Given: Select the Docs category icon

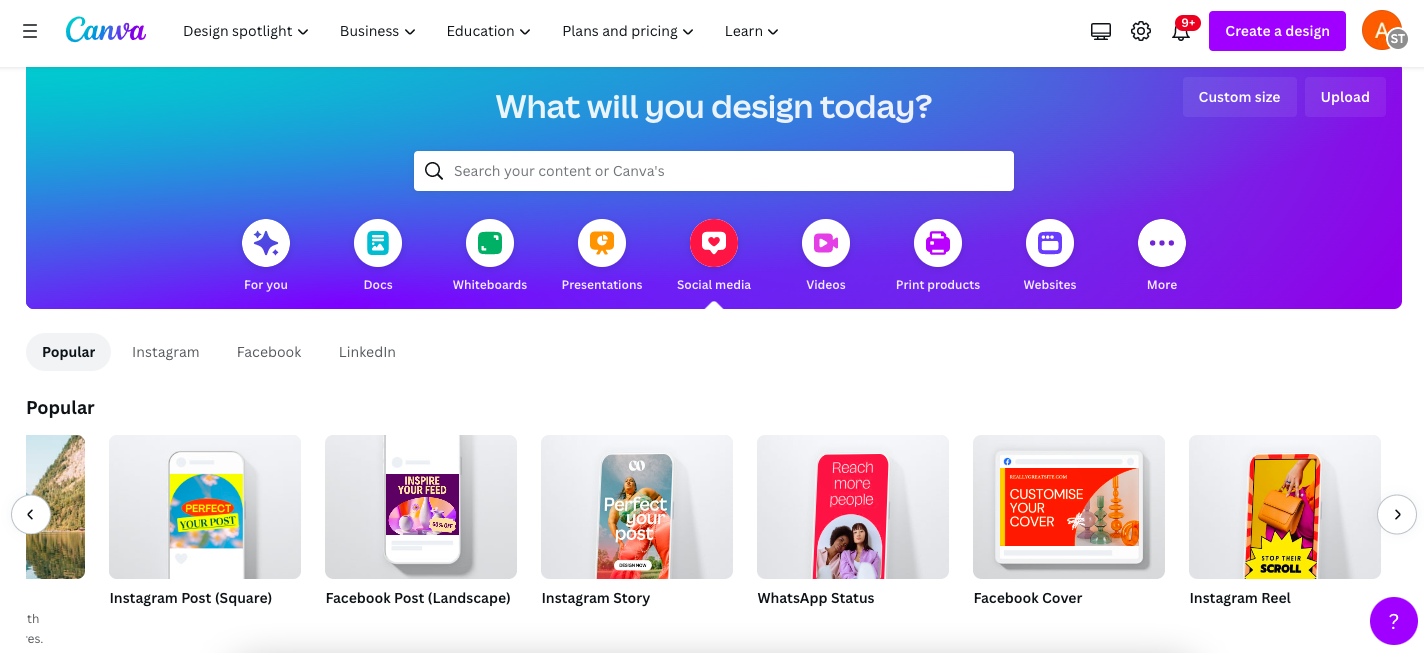Looking at the screenshot, I should 378,243.
